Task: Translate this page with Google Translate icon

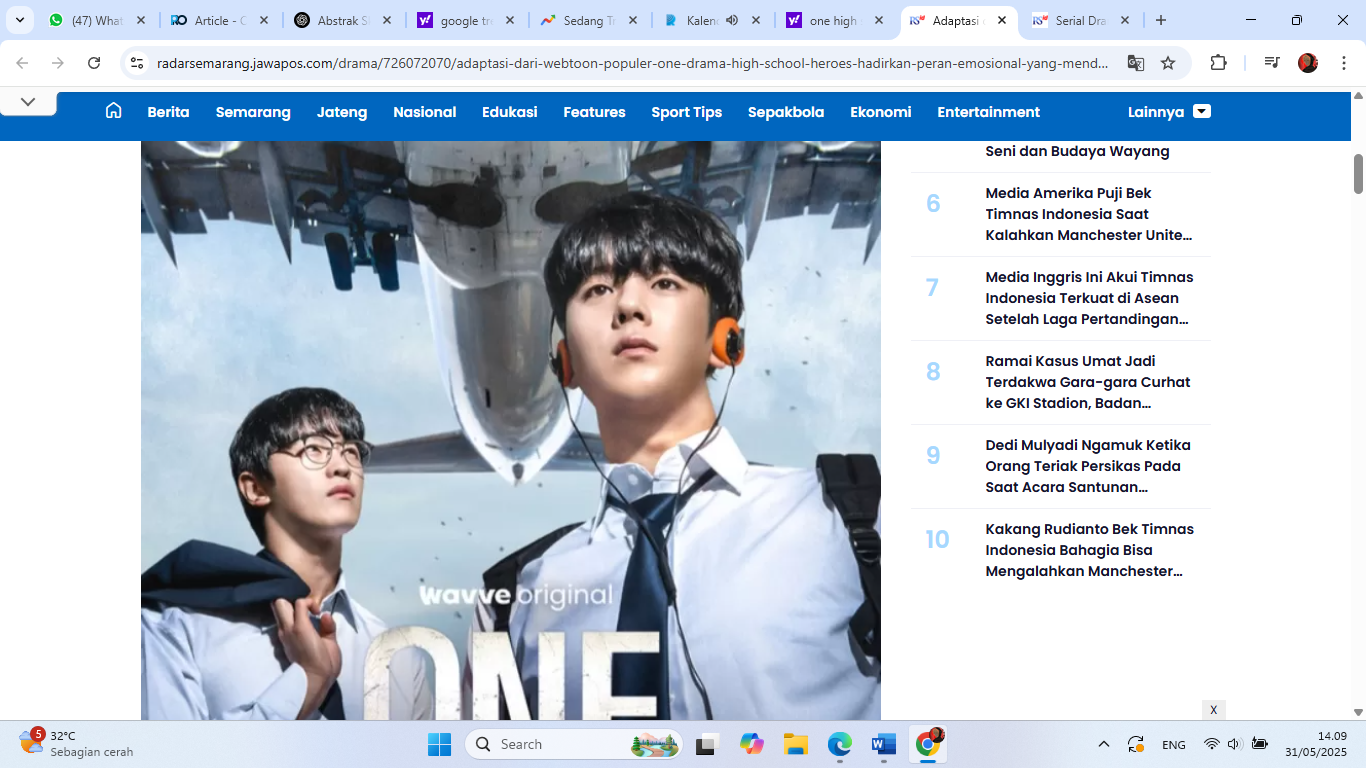Action: click(x=1136, y=63)
